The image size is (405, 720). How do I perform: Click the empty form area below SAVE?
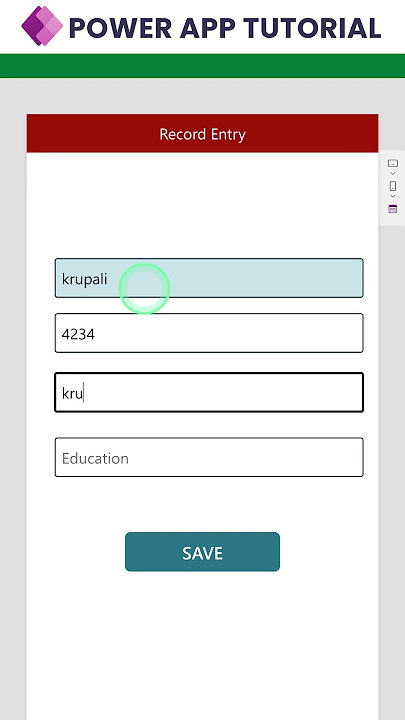[202, 645]
